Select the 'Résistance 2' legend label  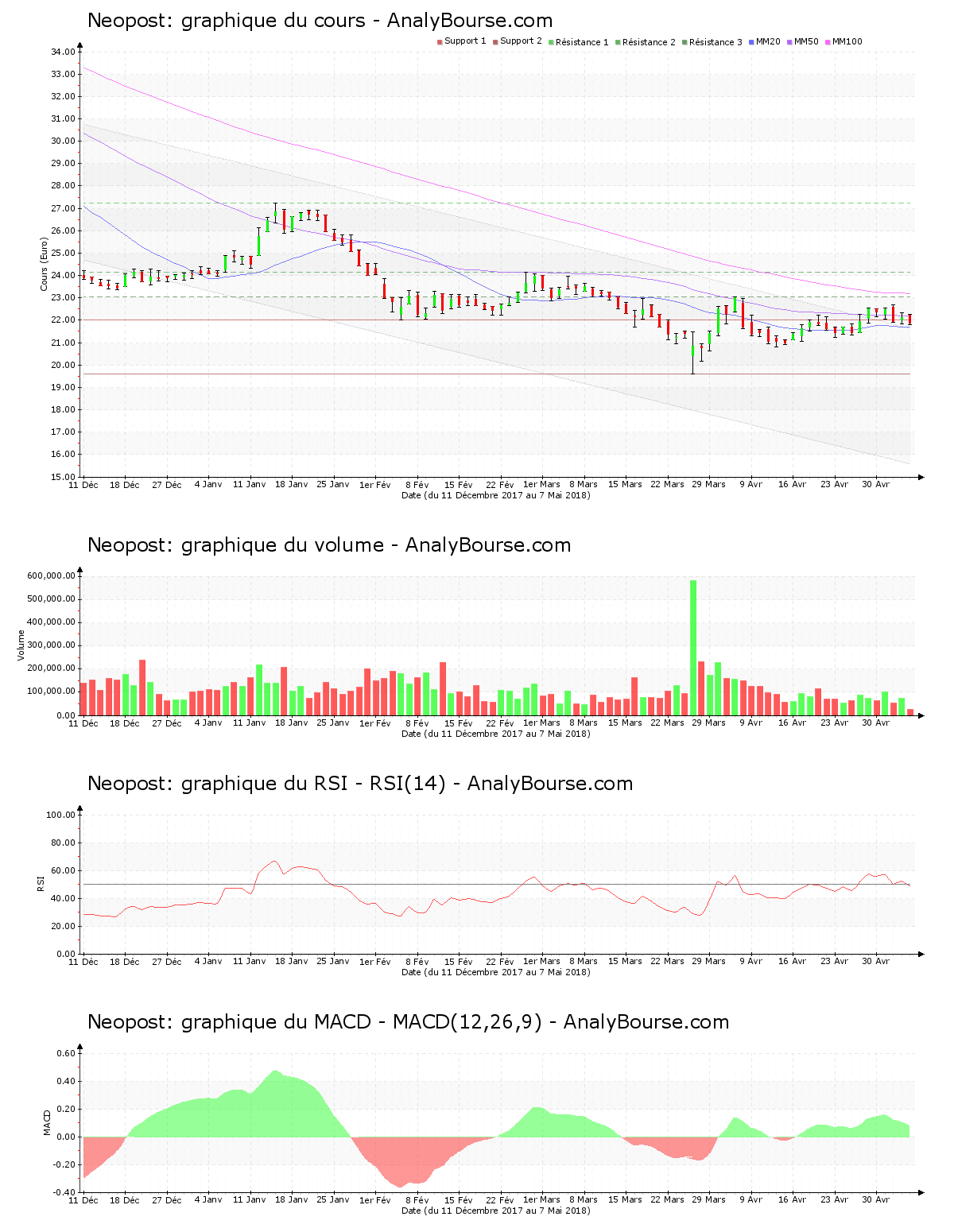point(649,42)
